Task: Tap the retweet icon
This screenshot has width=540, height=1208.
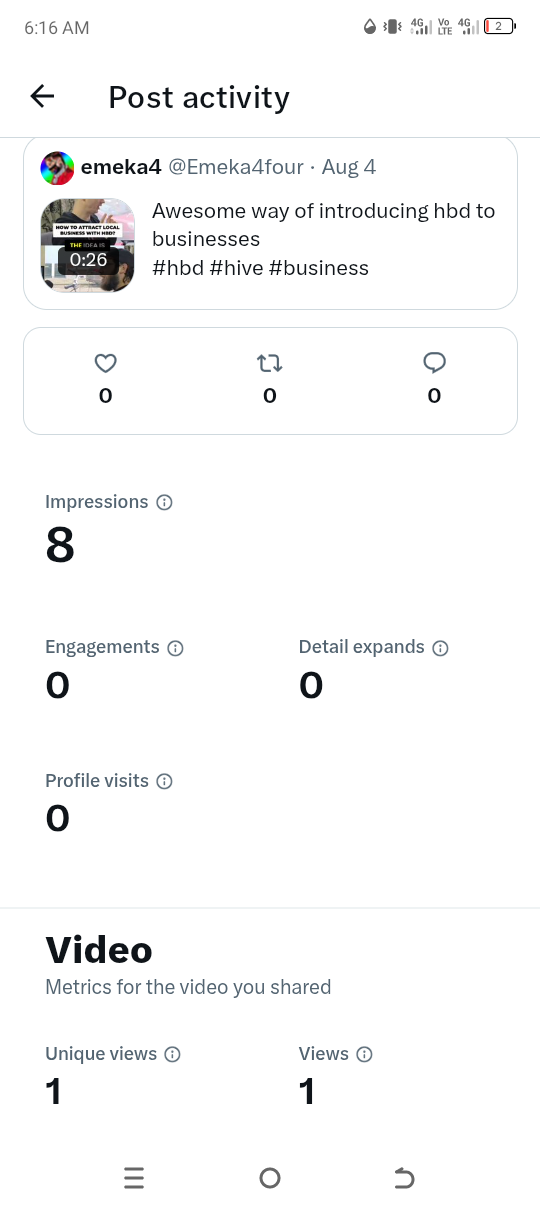Action: pos(269,364)
